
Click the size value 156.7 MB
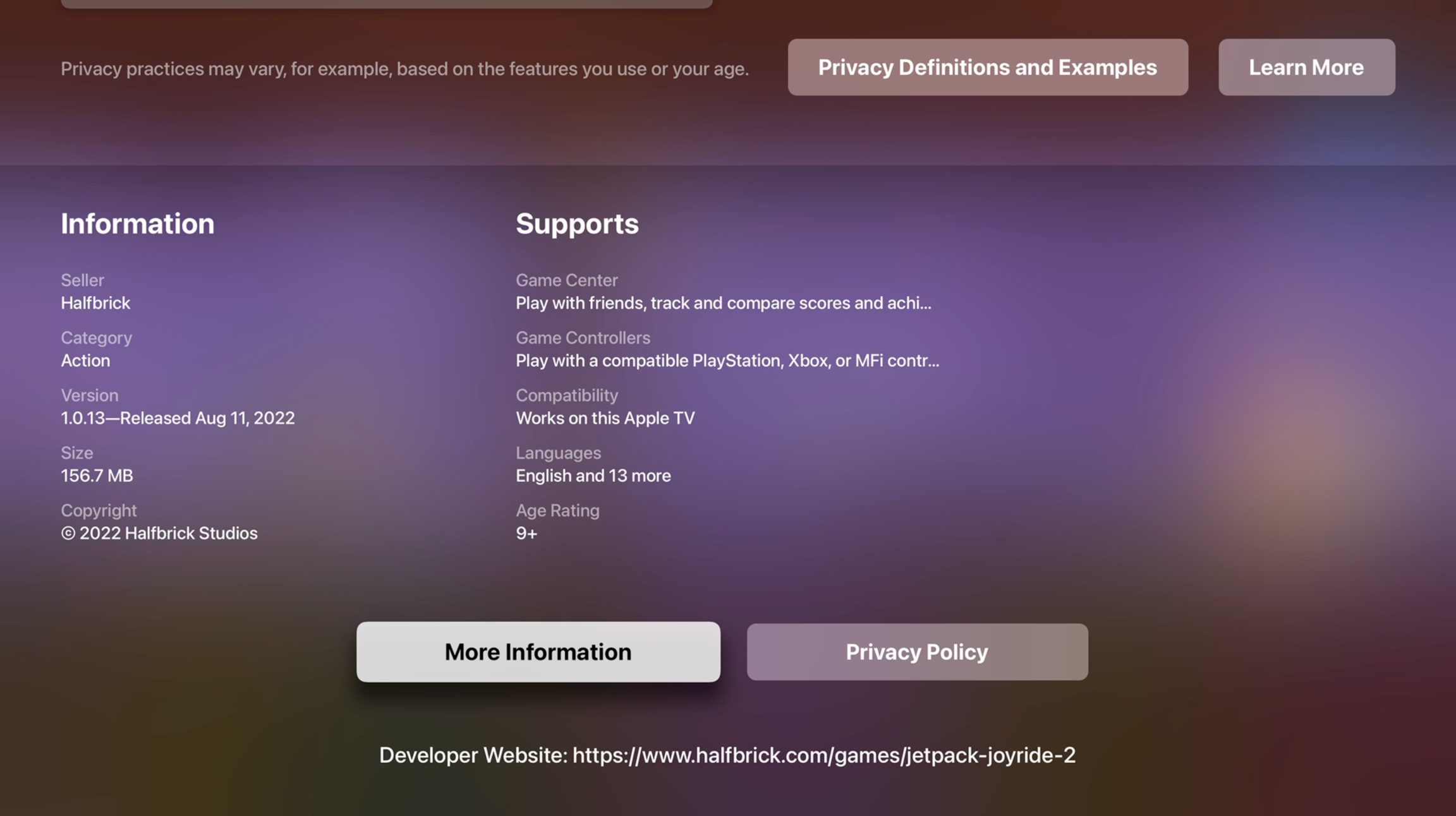click(x=97, y=476)
